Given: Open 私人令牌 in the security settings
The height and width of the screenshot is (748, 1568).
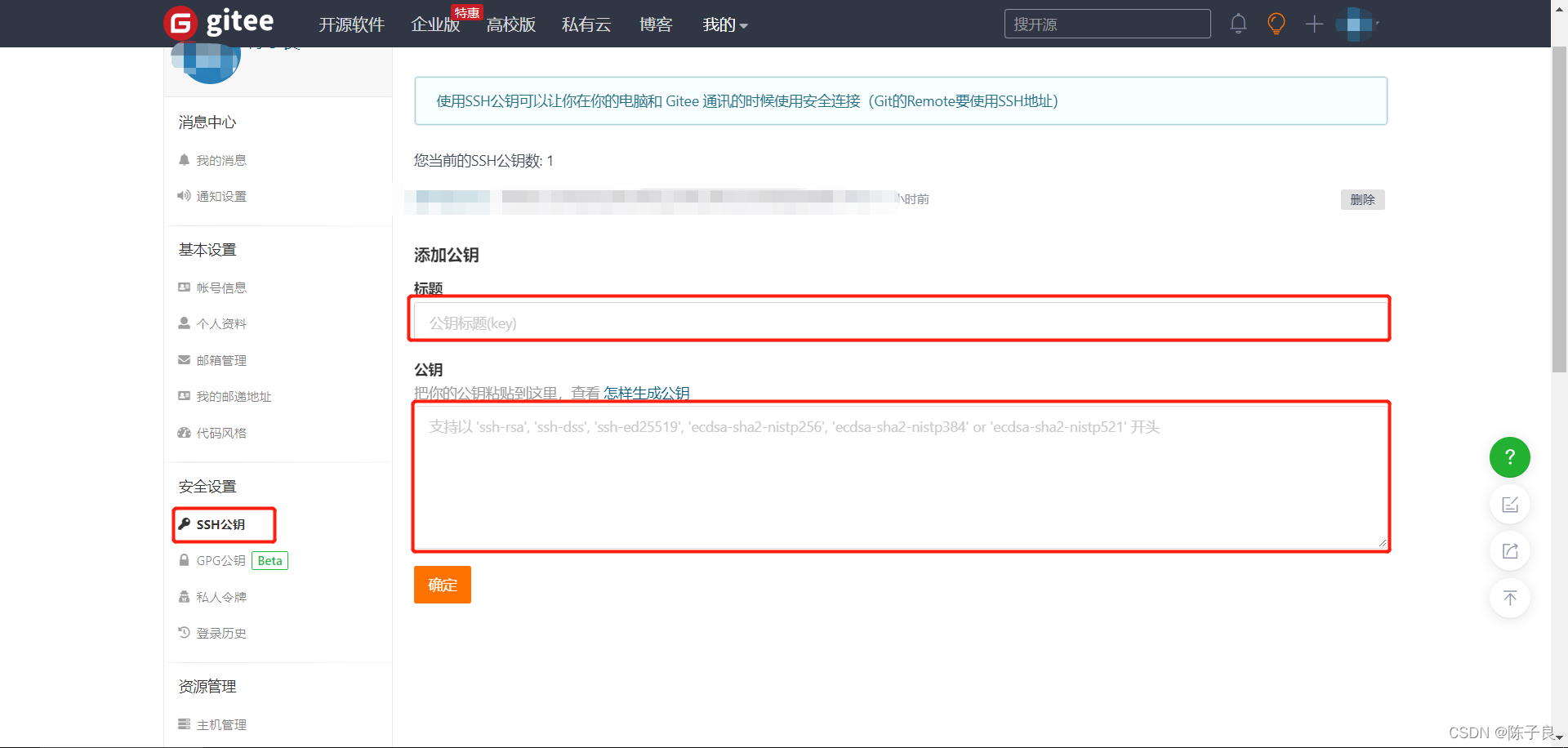Looking at the screenshot, I should 220,597.
